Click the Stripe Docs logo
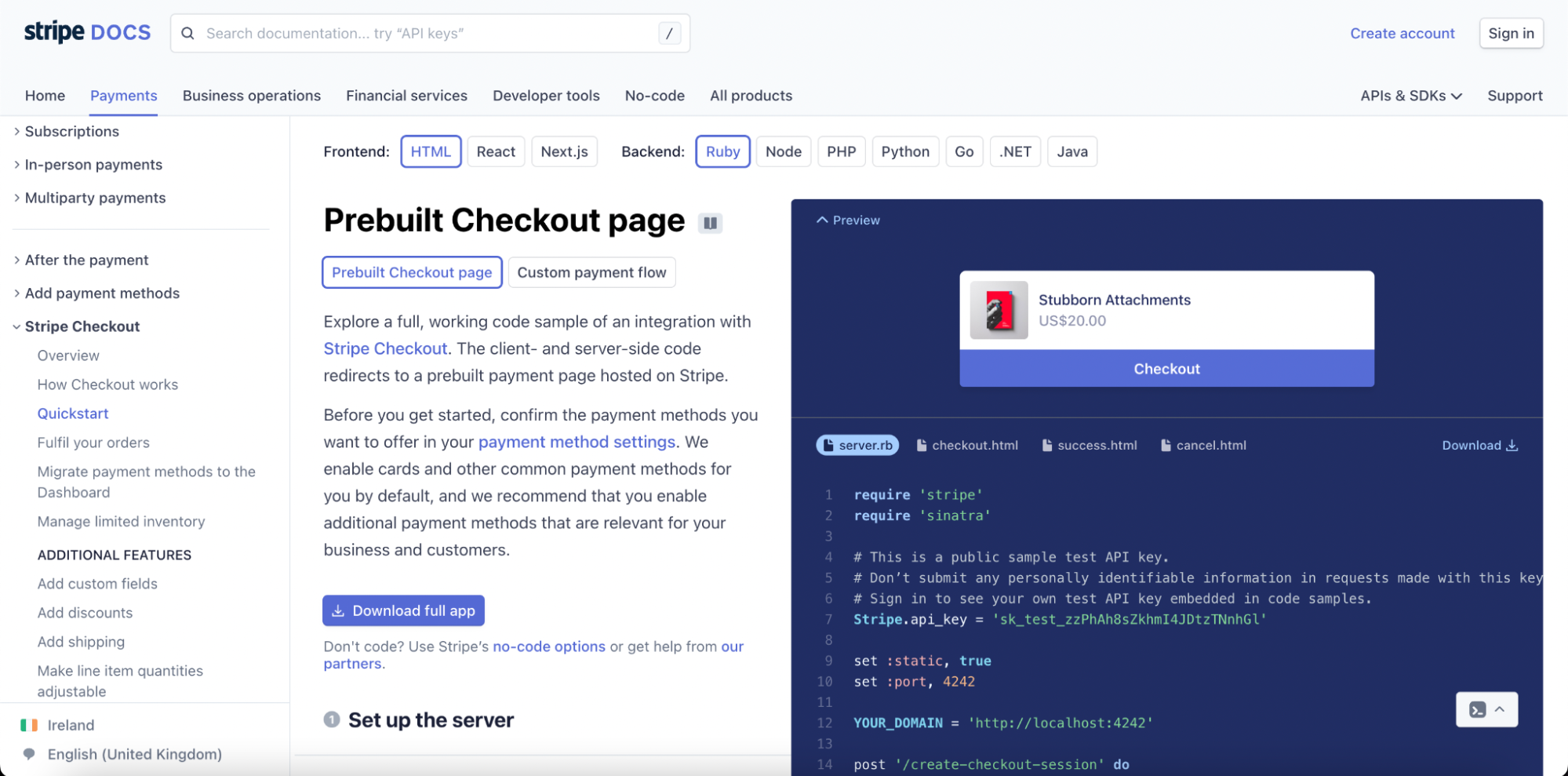Screen dimensions: 1568x776 [x=87, y=32]
